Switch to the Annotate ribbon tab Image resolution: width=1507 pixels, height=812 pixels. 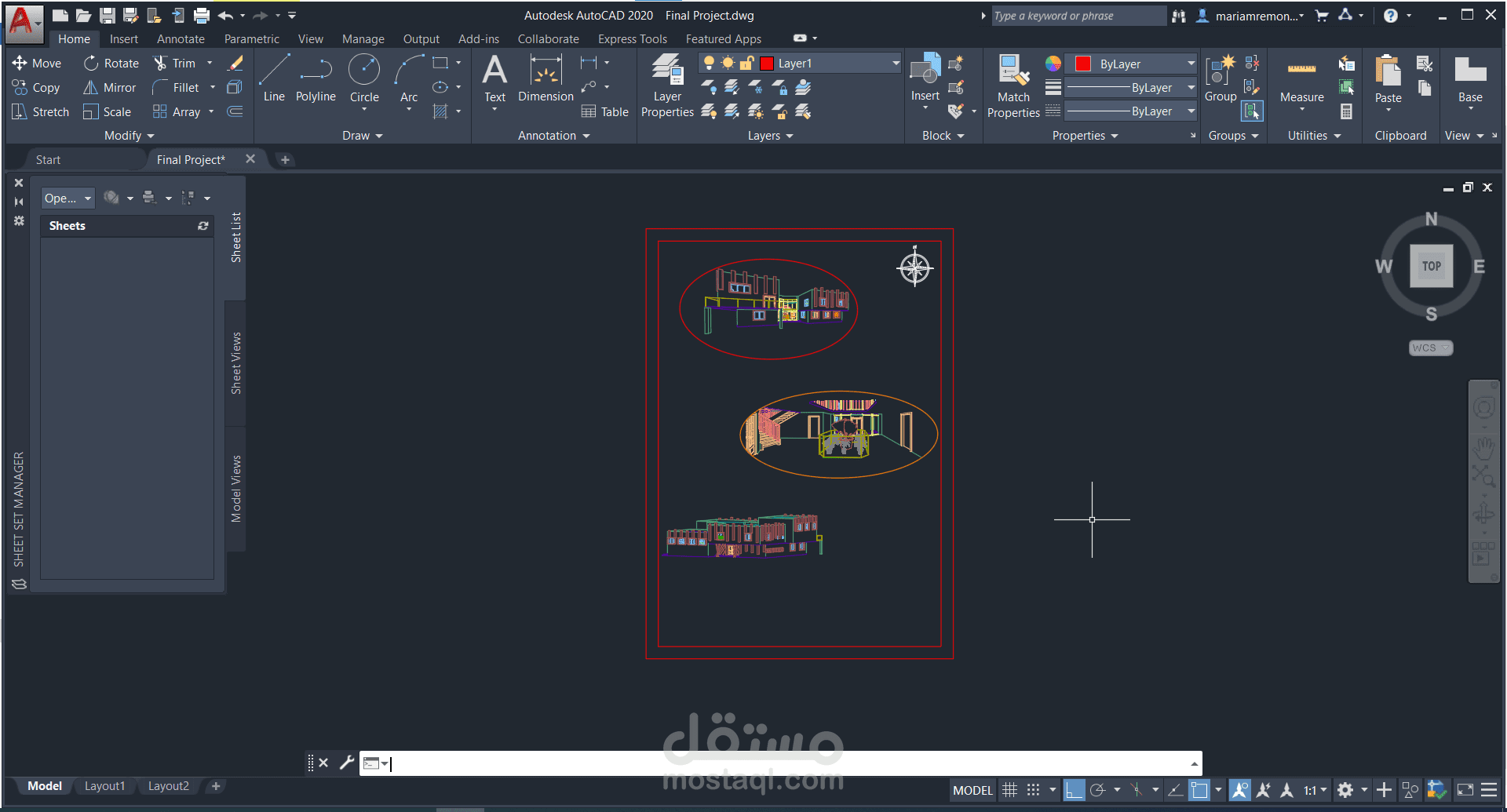point(181,39)
